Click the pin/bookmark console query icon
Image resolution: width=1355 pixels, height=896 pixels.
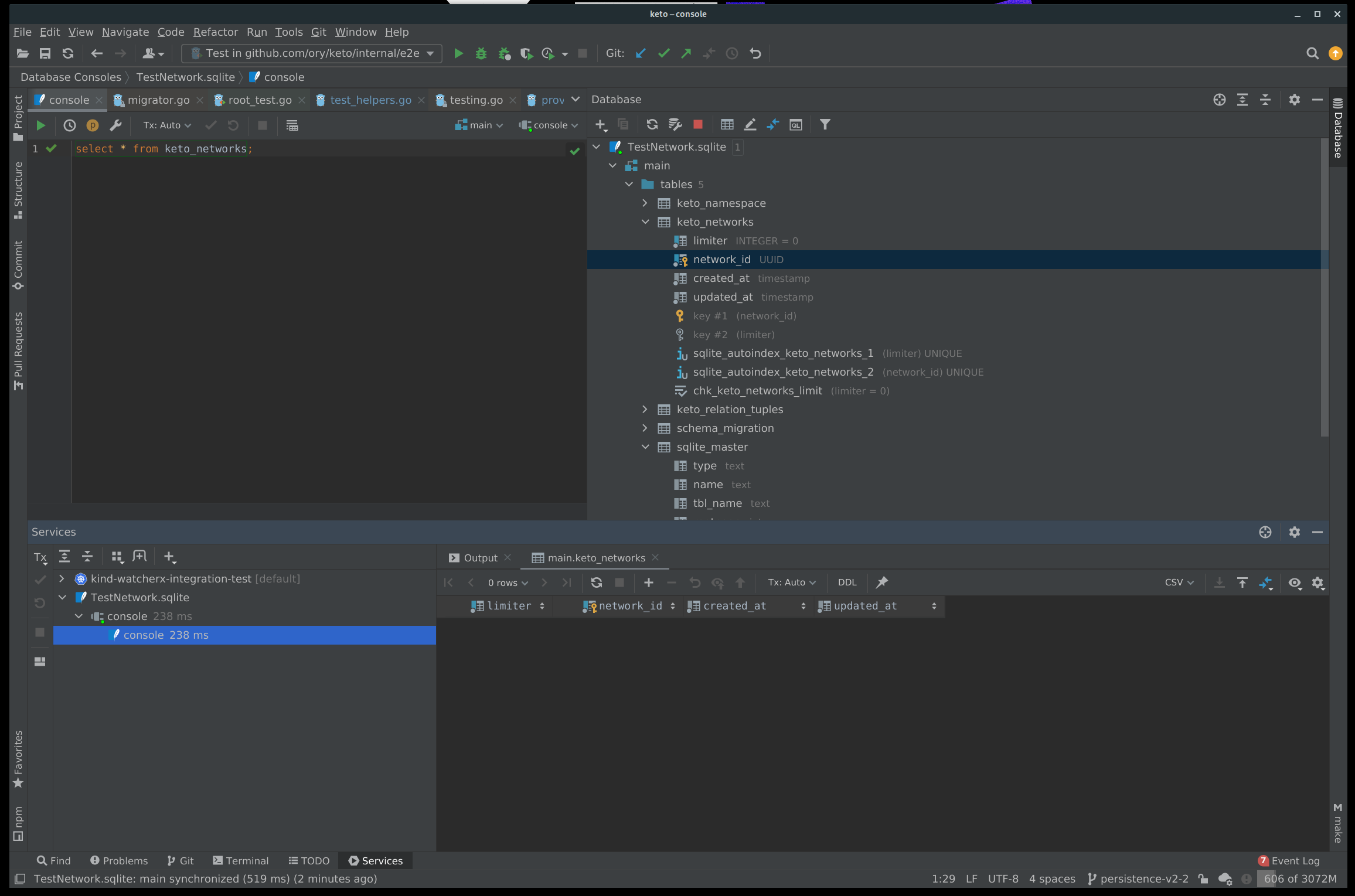point(881,582)
